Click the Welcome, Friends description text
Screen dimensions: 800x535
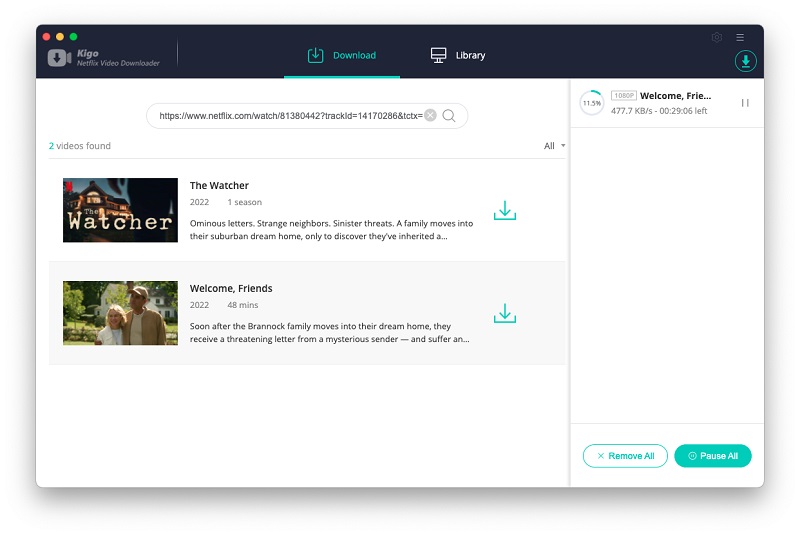tap(330, 333)
